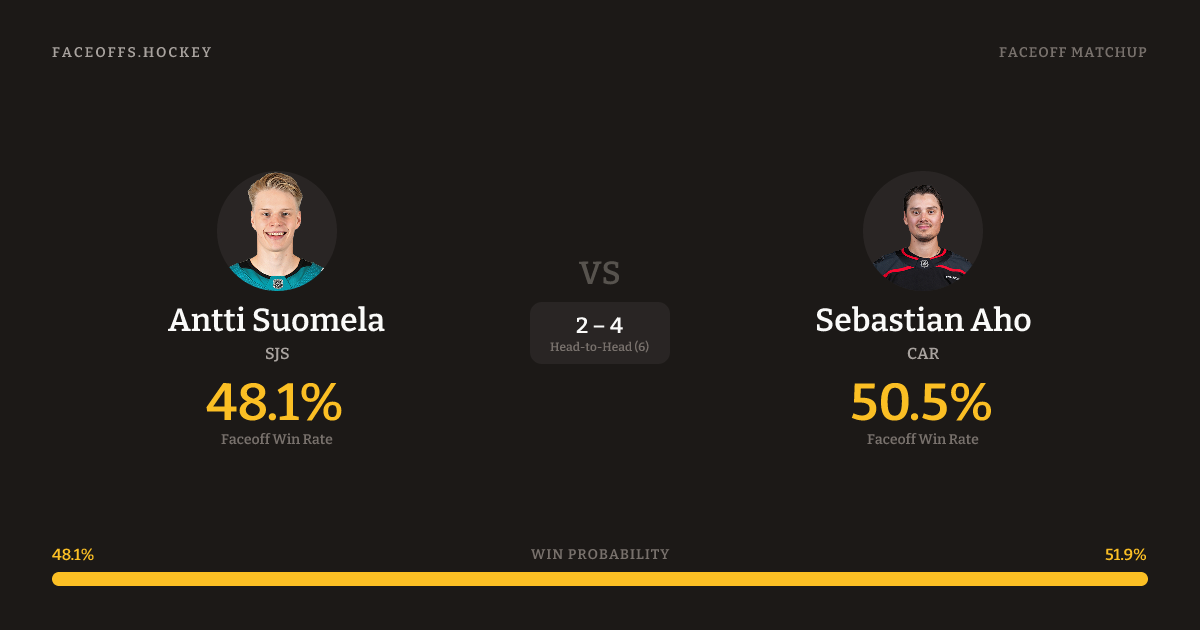Select the CAR team abbreviation
This screenshot has width=1200, height=630.
[x=923, y=354]
